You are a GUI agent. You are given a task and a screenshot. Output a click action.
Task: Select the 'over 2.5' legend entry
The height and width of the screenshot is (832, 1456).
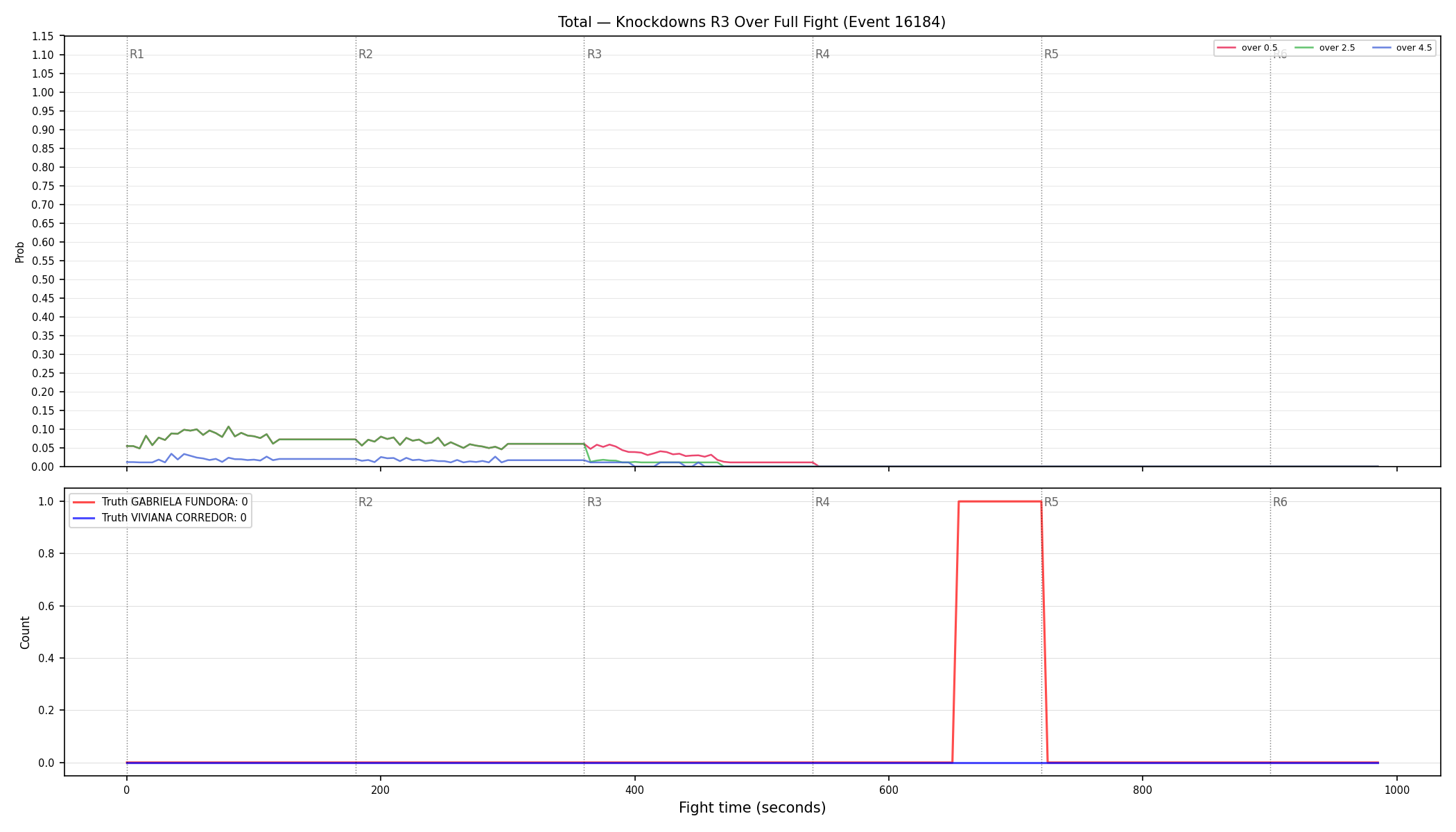pos(1324,48)
